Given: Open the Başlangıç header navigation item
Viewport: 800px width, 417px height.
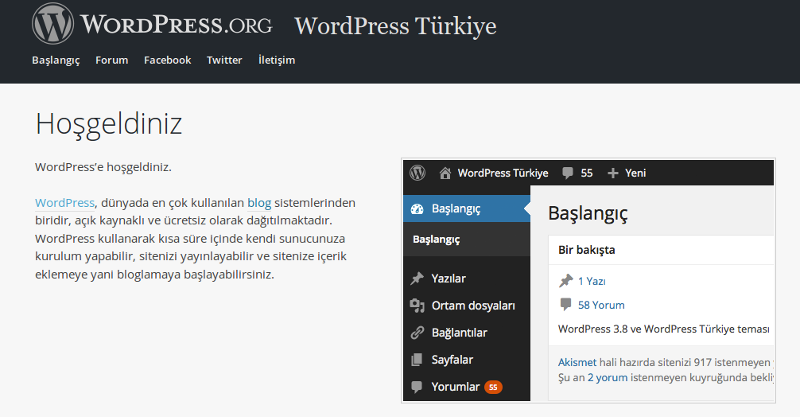Looking at the screenshot, I should (56, 60).
